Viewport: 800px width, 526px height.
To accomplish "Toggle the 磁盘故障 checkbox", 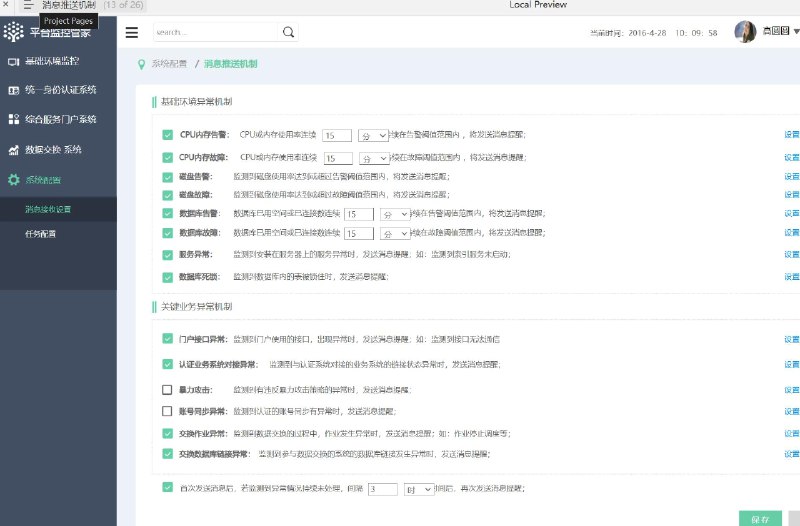I will tap(167, 195).
